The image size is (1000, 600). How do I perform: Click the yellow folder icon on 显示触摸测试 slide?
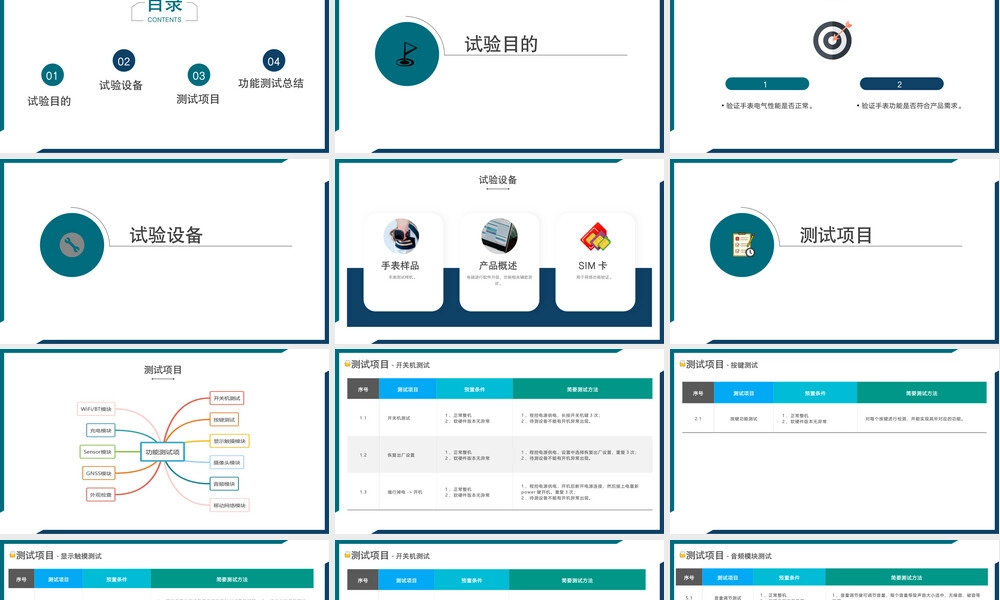point(12,555)
